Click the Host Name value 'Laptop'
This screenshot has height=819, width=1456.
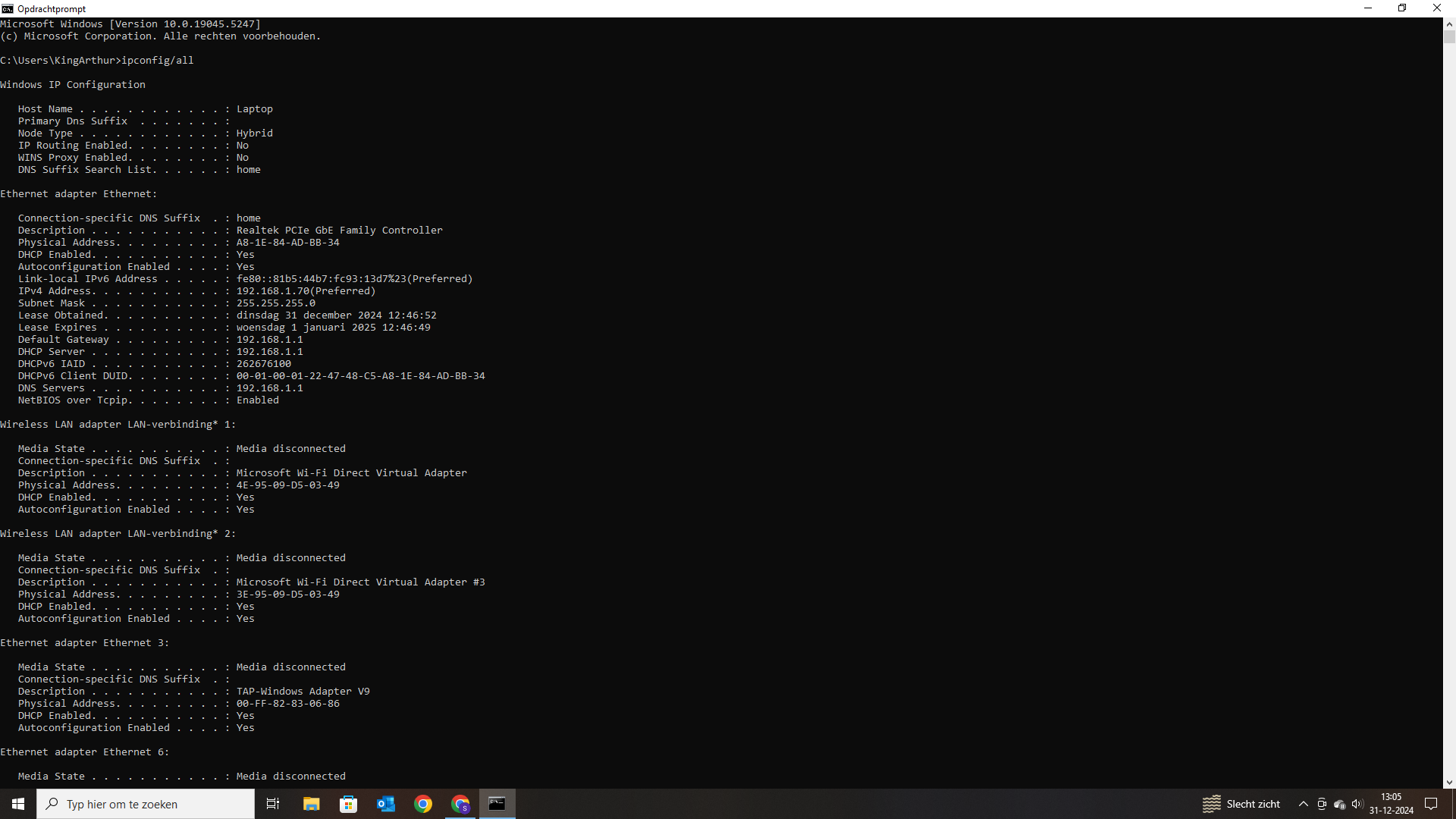pos(255,108)
